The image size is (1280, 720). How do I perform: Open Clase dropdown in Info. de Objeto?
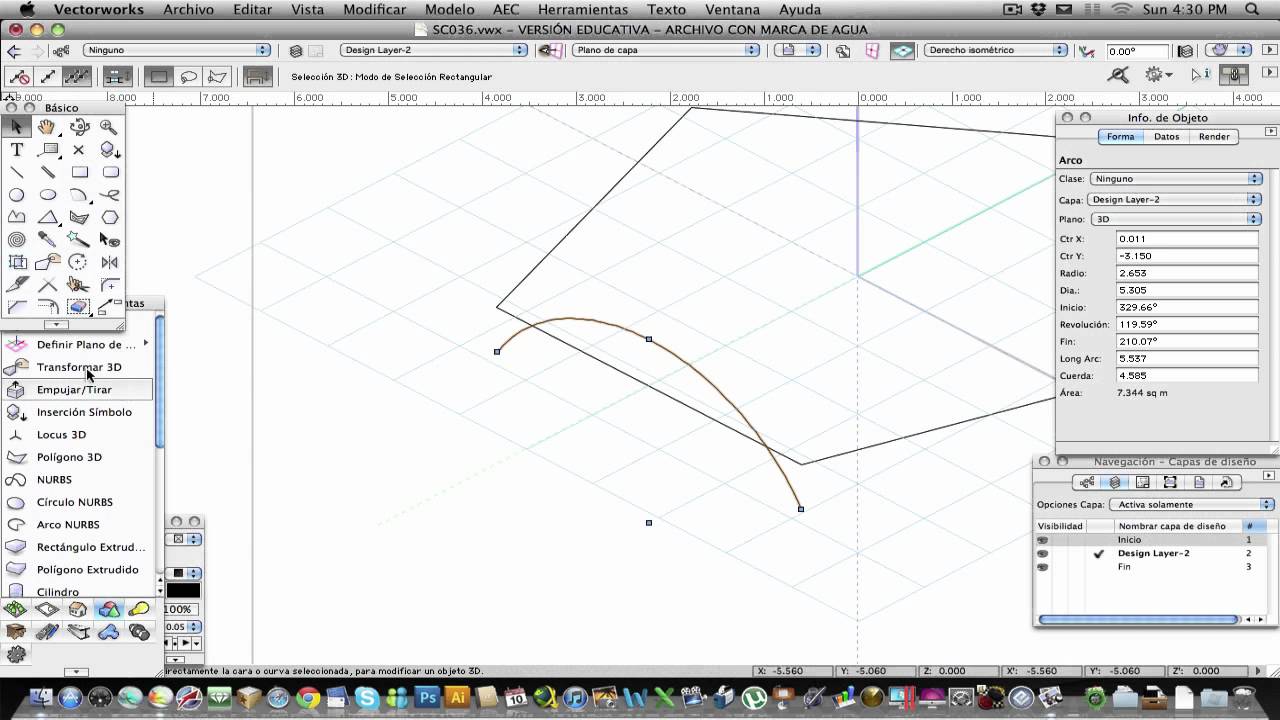pos(1175,179)
